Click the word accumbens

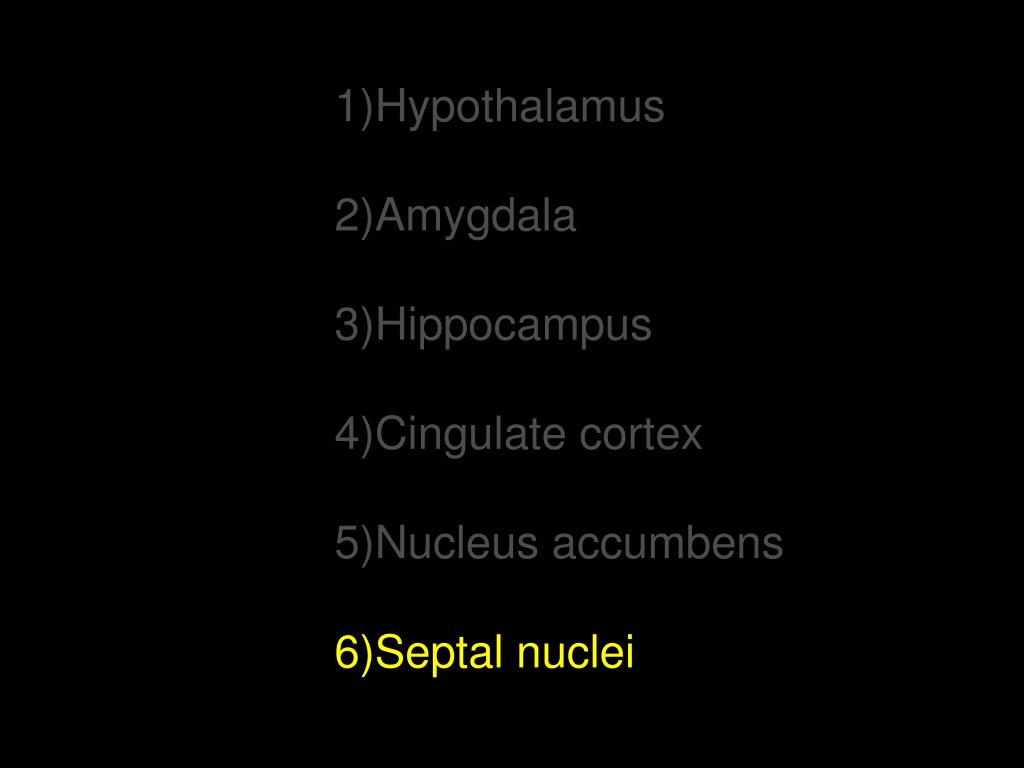click(x=668, y=543)
